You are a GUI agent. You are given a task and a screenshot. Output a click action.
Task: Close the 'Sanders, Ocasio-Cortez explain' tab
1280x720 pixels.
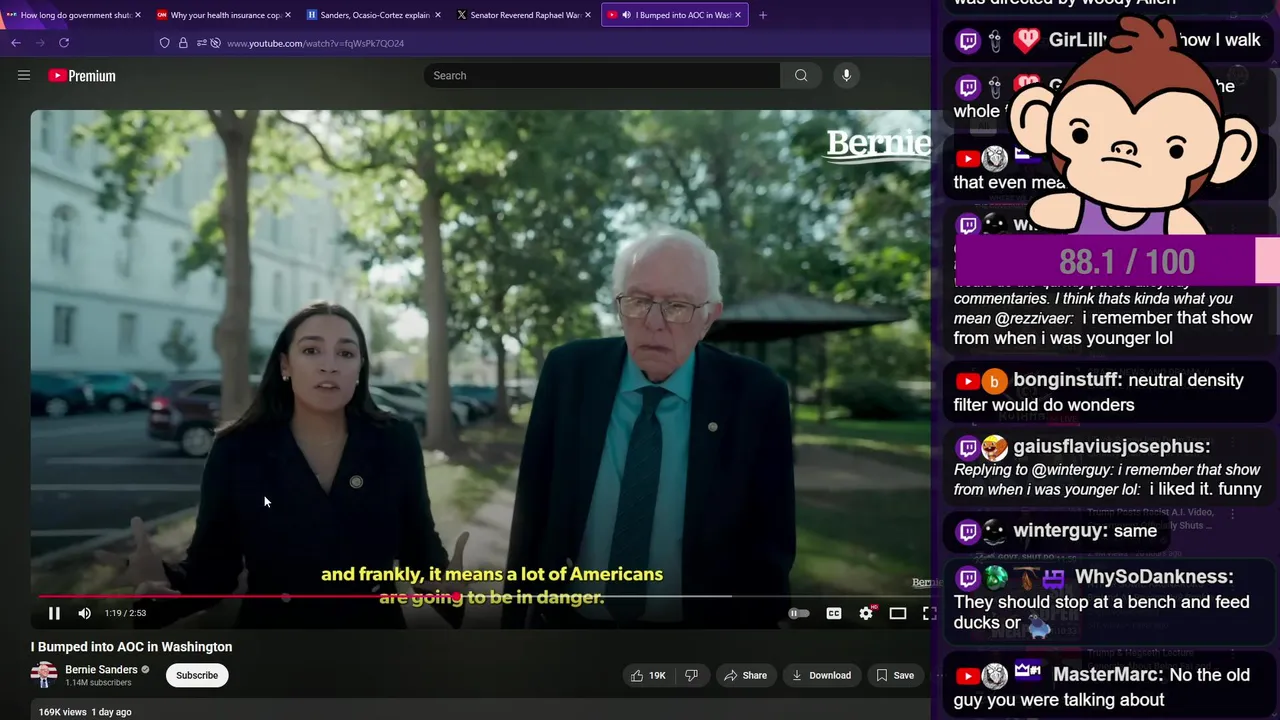click(x=438, y=15)
